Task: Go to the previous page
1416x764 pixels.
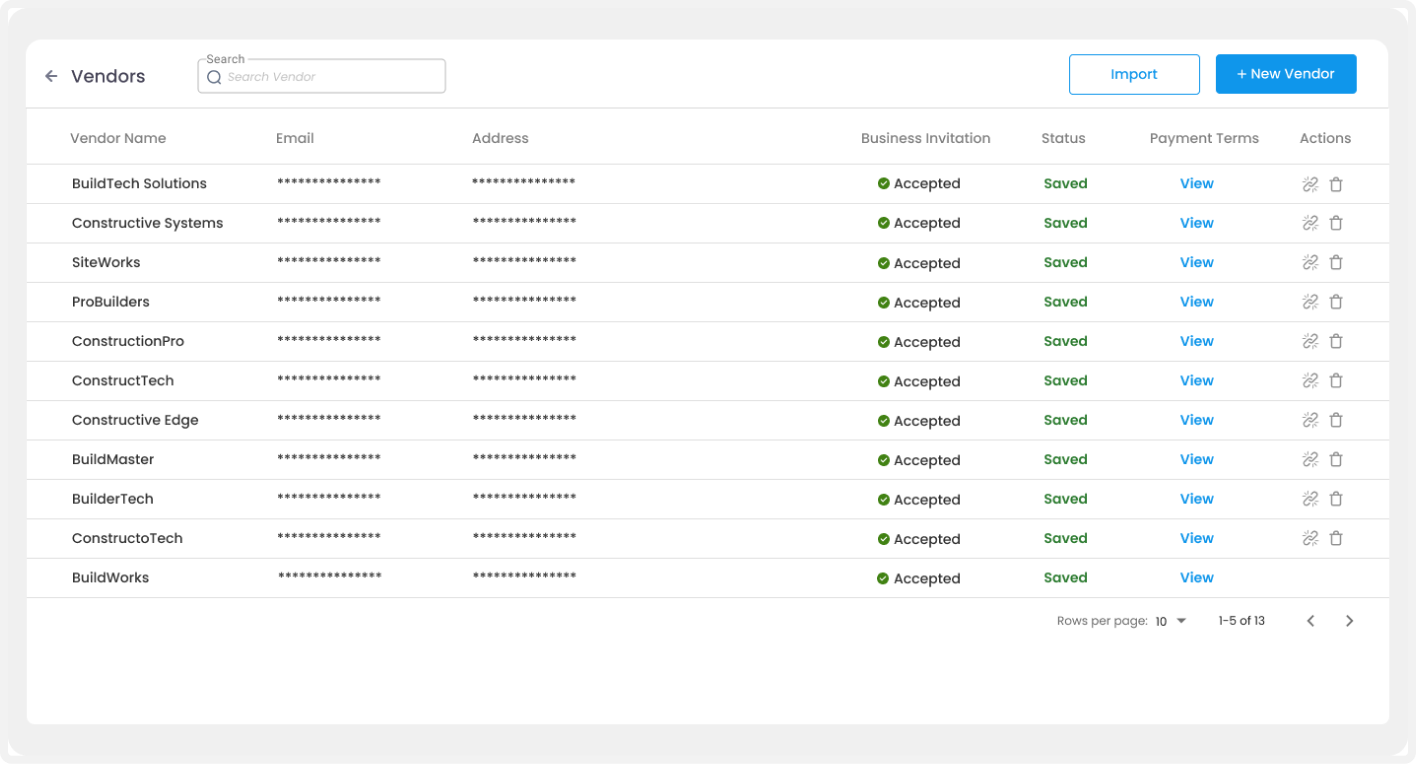Action: pyautogui.click(x=1310, y=621)
